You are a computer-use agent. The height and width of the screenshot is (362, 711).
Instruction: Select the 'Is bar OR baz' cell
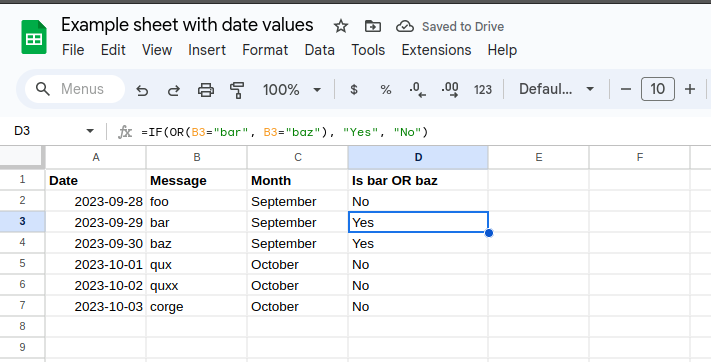coord(418,180)
